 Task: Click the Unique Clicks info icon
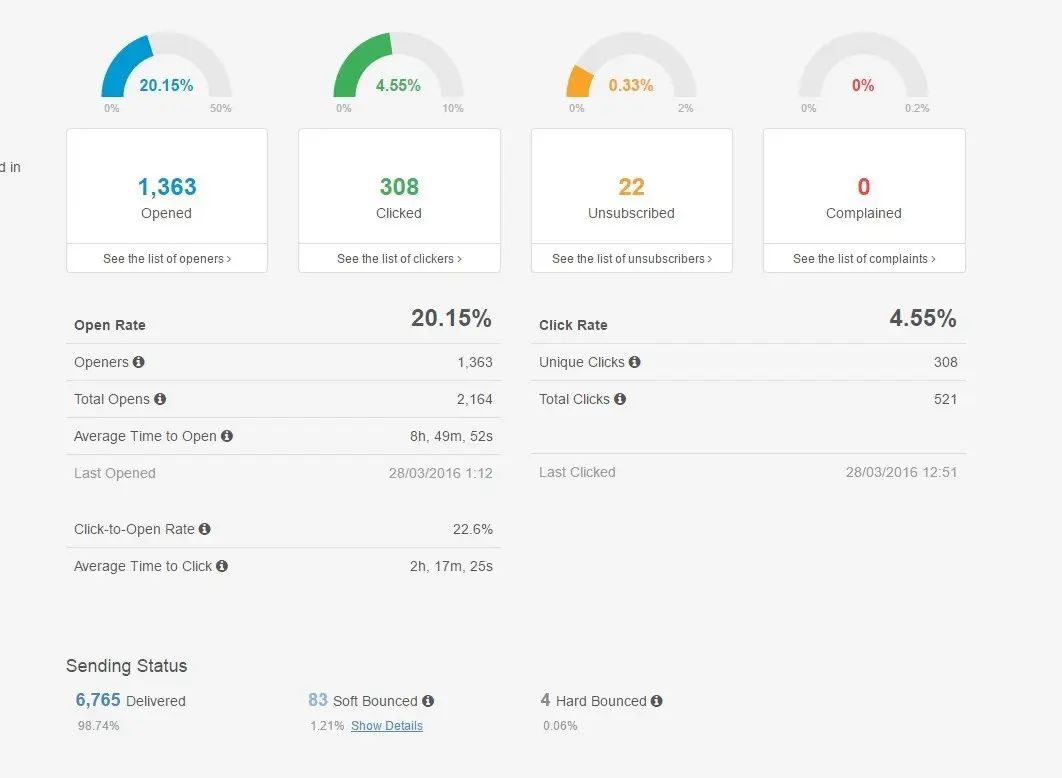[635, 362]
